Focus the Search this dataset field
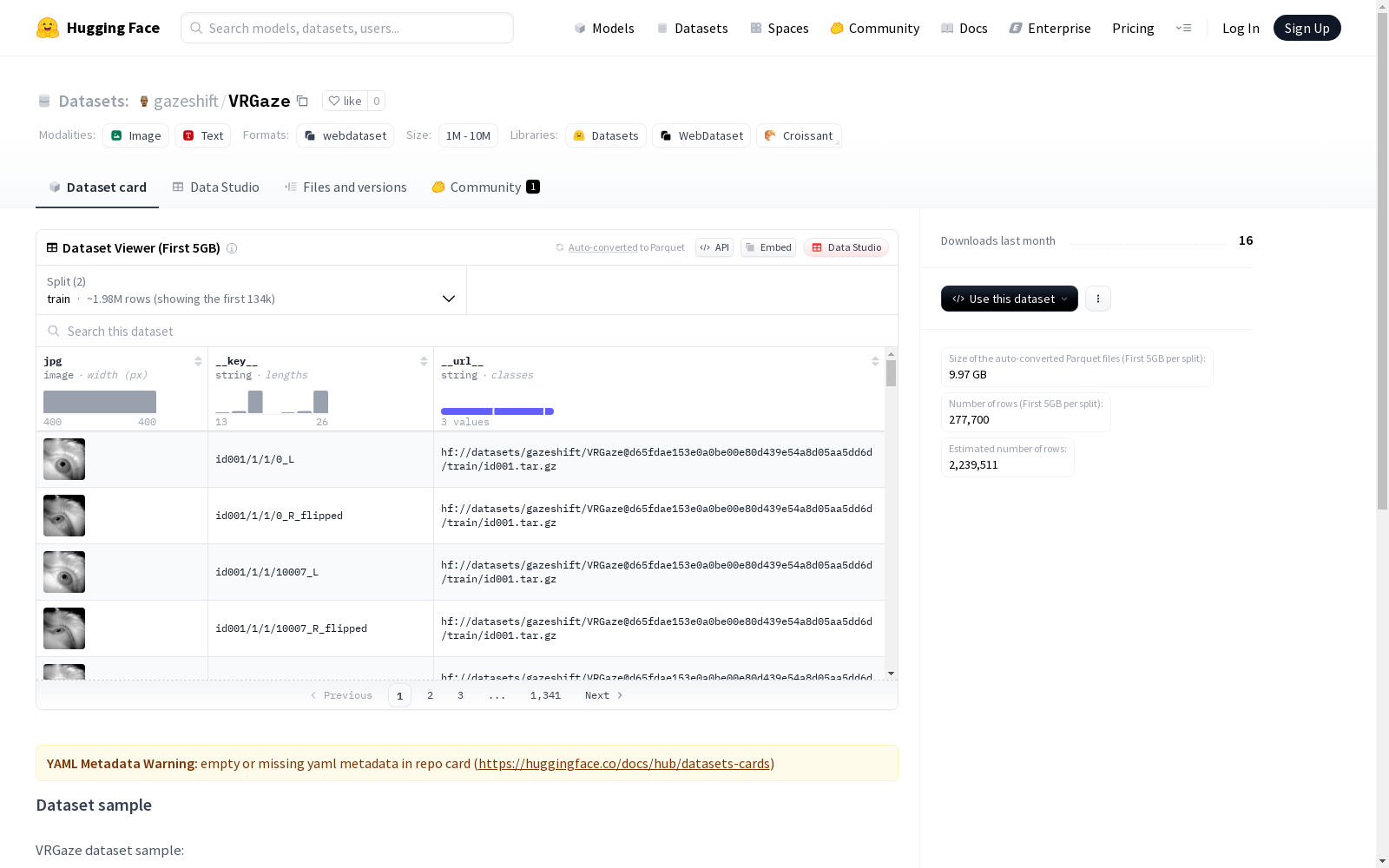Image resolution: width=1389 pixels, height=868 pixels. tap(467, 331)
